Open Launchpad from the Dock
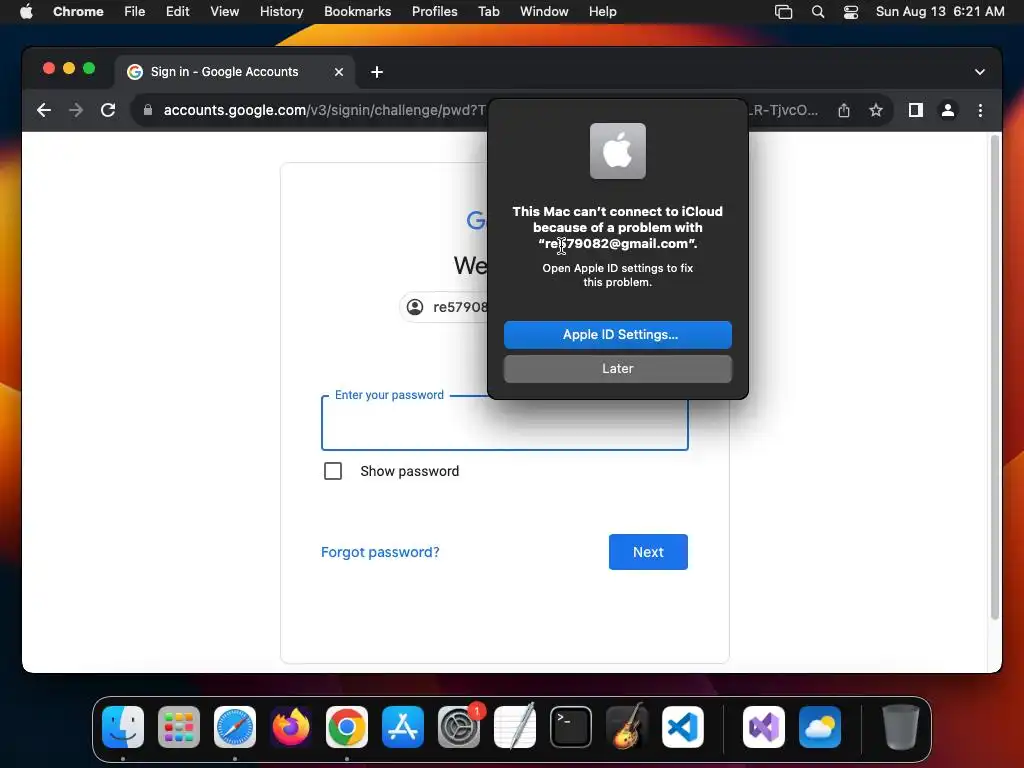Screen dimensions: 1024x768 coord(179,727)
